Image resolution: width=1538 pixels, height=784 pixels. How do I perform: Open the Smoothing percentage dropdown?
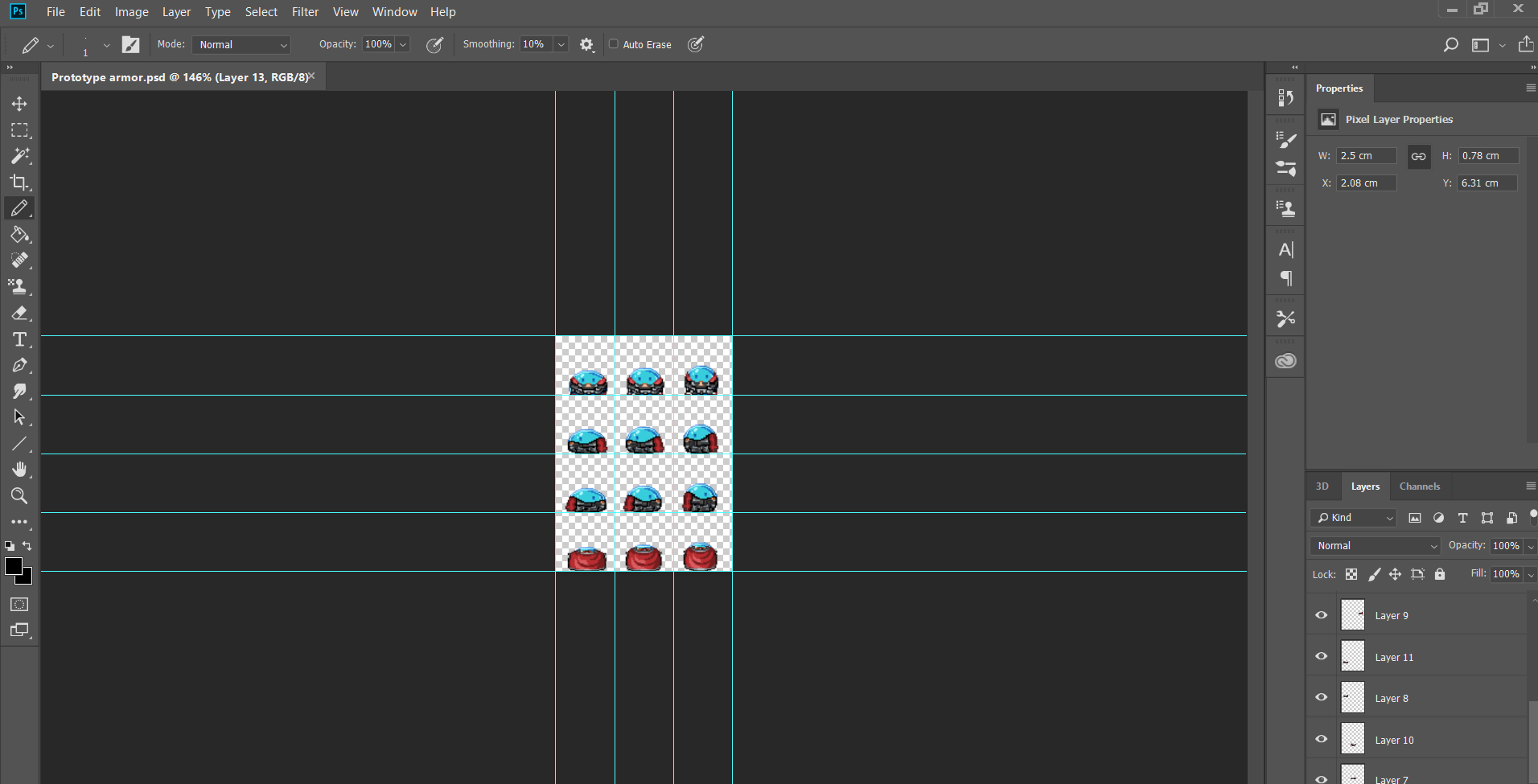click(561, 44)
